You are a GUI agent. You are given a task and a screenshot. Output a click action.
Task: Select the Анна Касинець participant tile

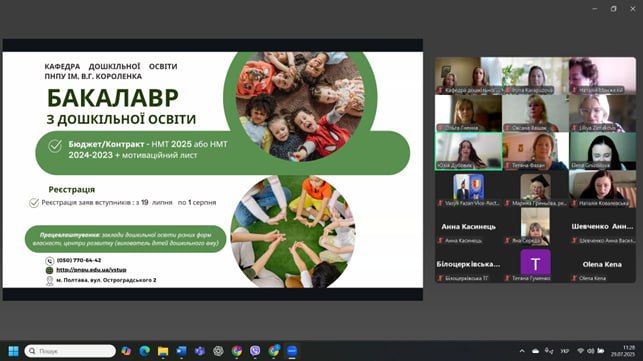tap(468, 227)
